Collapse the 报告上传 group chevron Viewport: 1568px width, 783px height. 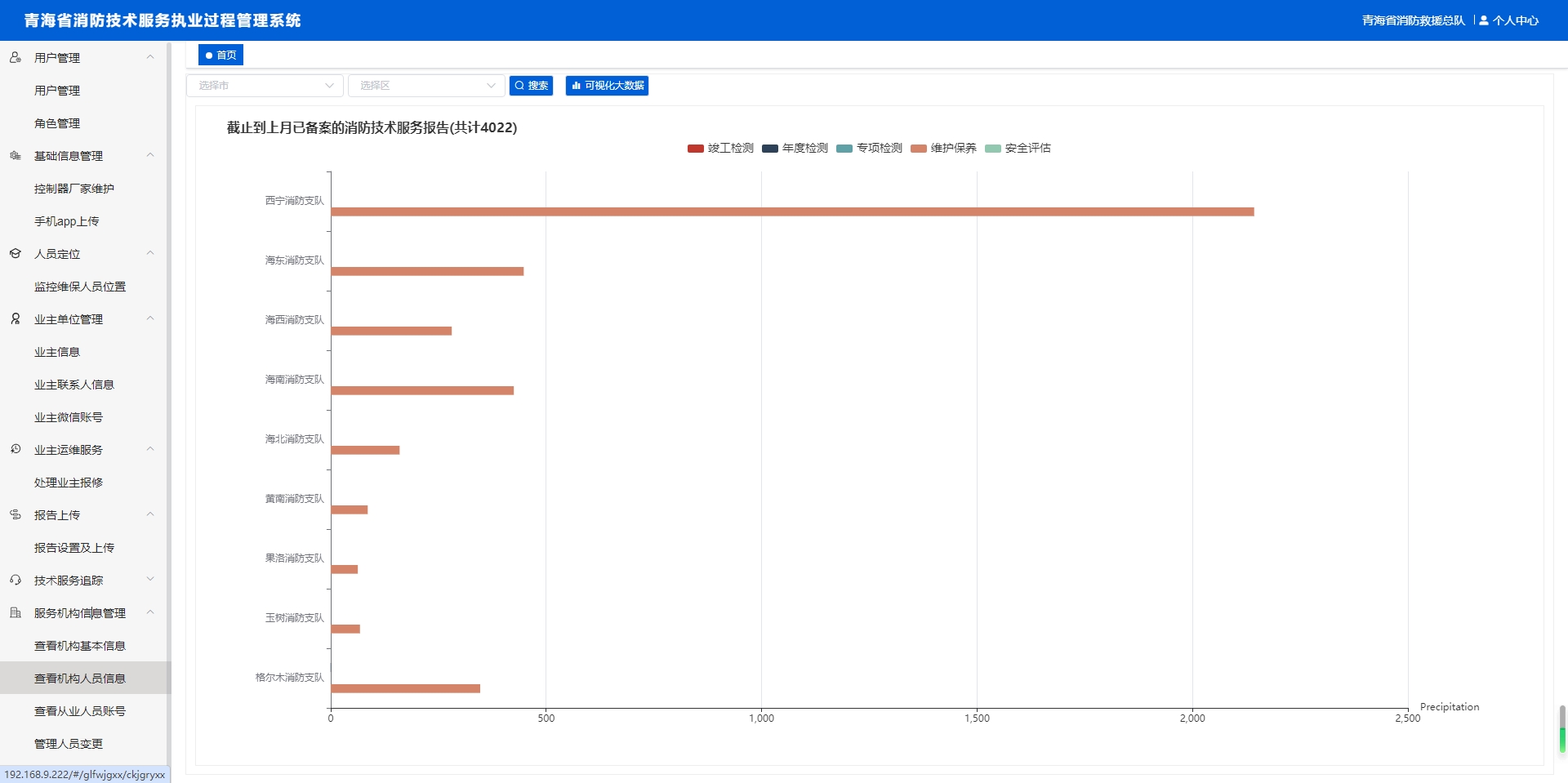click(x=150, y=514)
